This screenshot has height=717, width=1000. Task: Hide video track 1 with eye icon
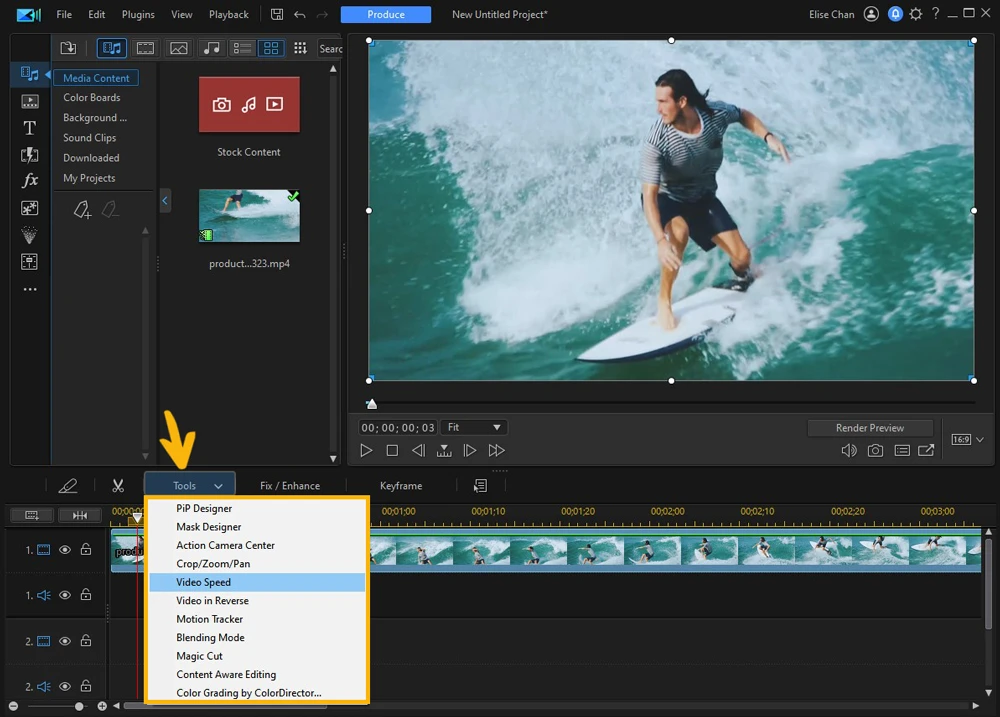click(65, 550)
